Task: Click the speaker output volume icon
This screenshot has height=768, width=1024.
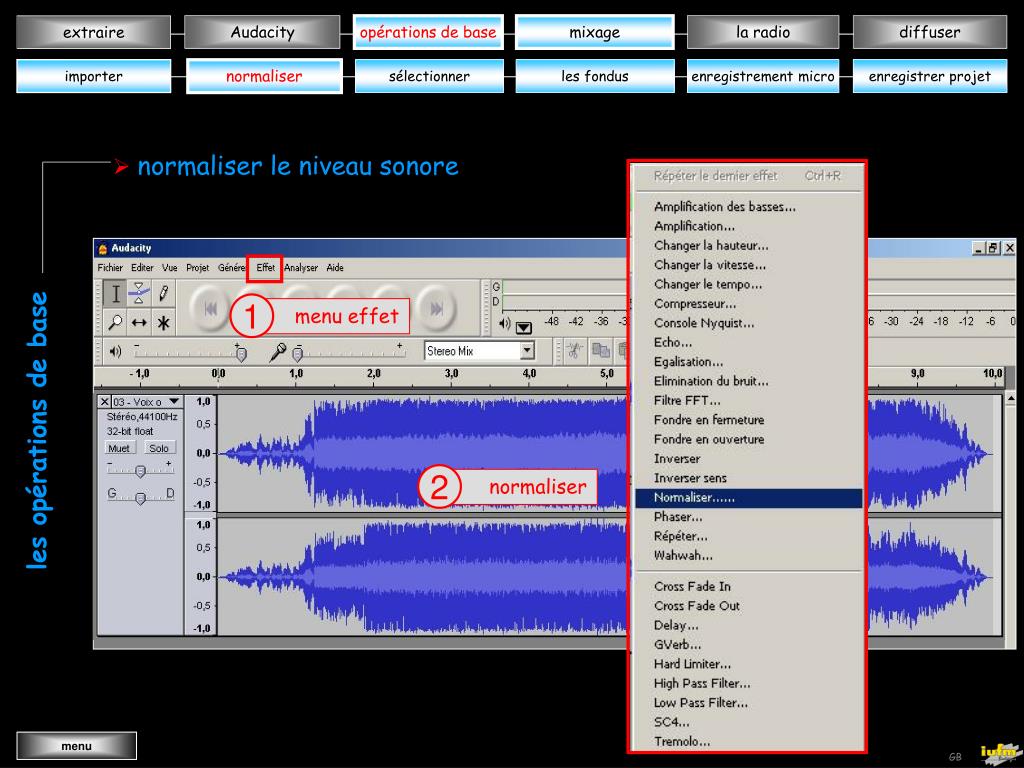Action: [x=116, y=352]
